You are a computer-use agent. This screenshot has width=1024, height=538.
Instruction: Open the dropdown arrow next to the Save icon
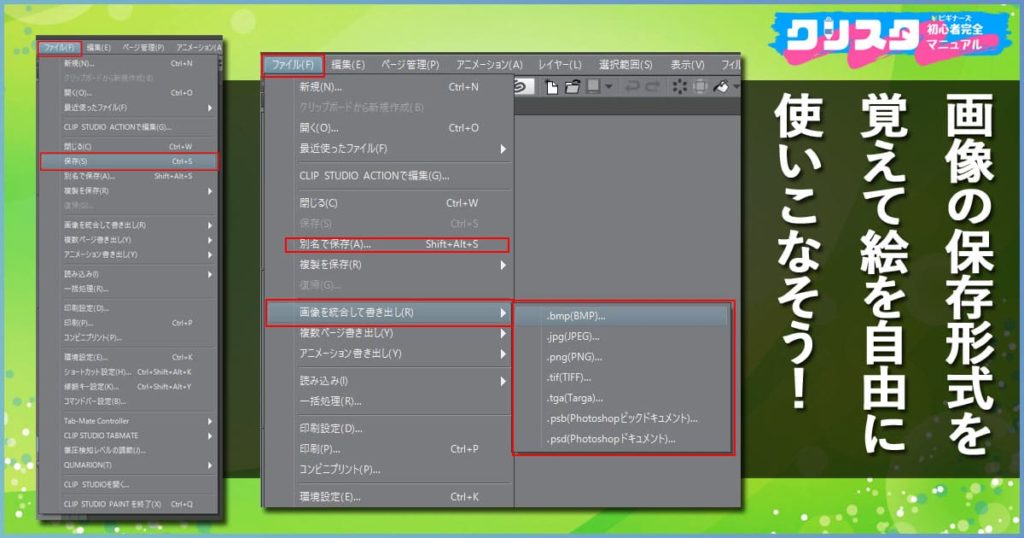click(609, 87)
